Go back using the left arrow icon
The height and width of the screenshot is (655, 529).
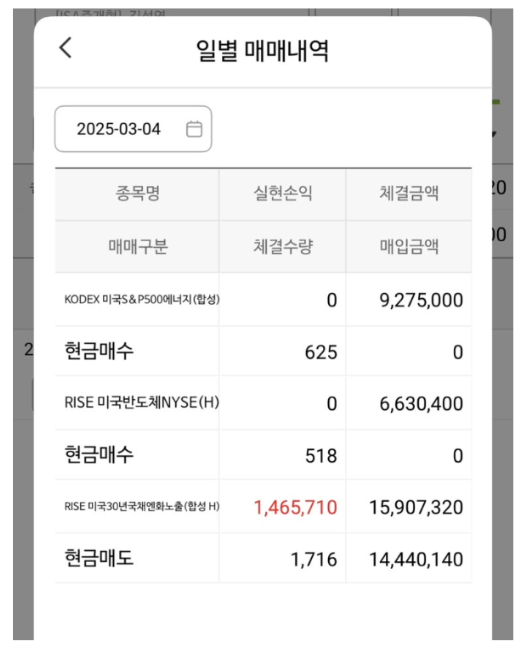coord(66,48)
